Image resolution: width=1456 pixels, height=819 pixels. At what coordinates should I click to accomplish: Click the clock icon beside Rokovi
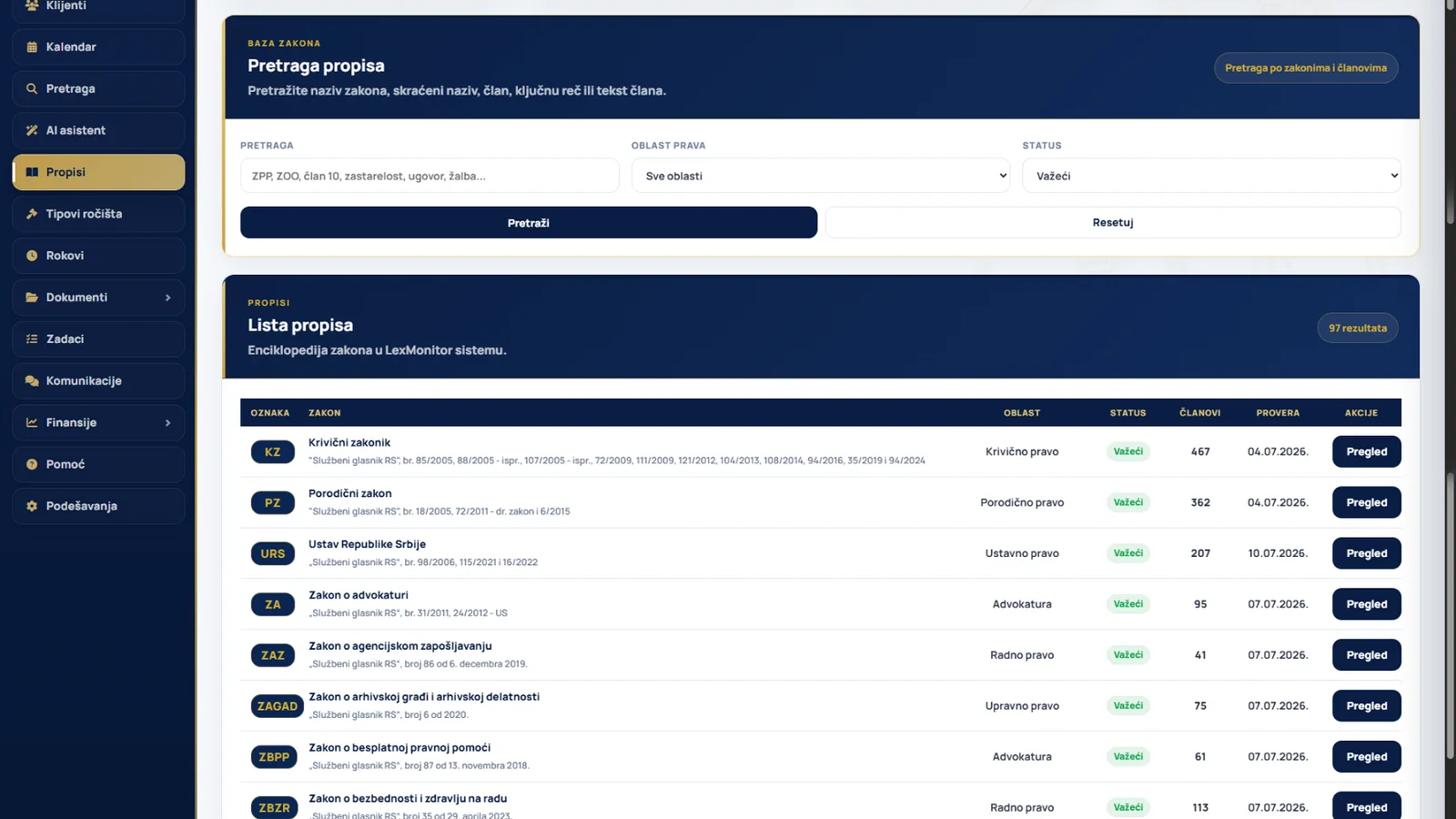pyautogui.click(x=32, y=256)
